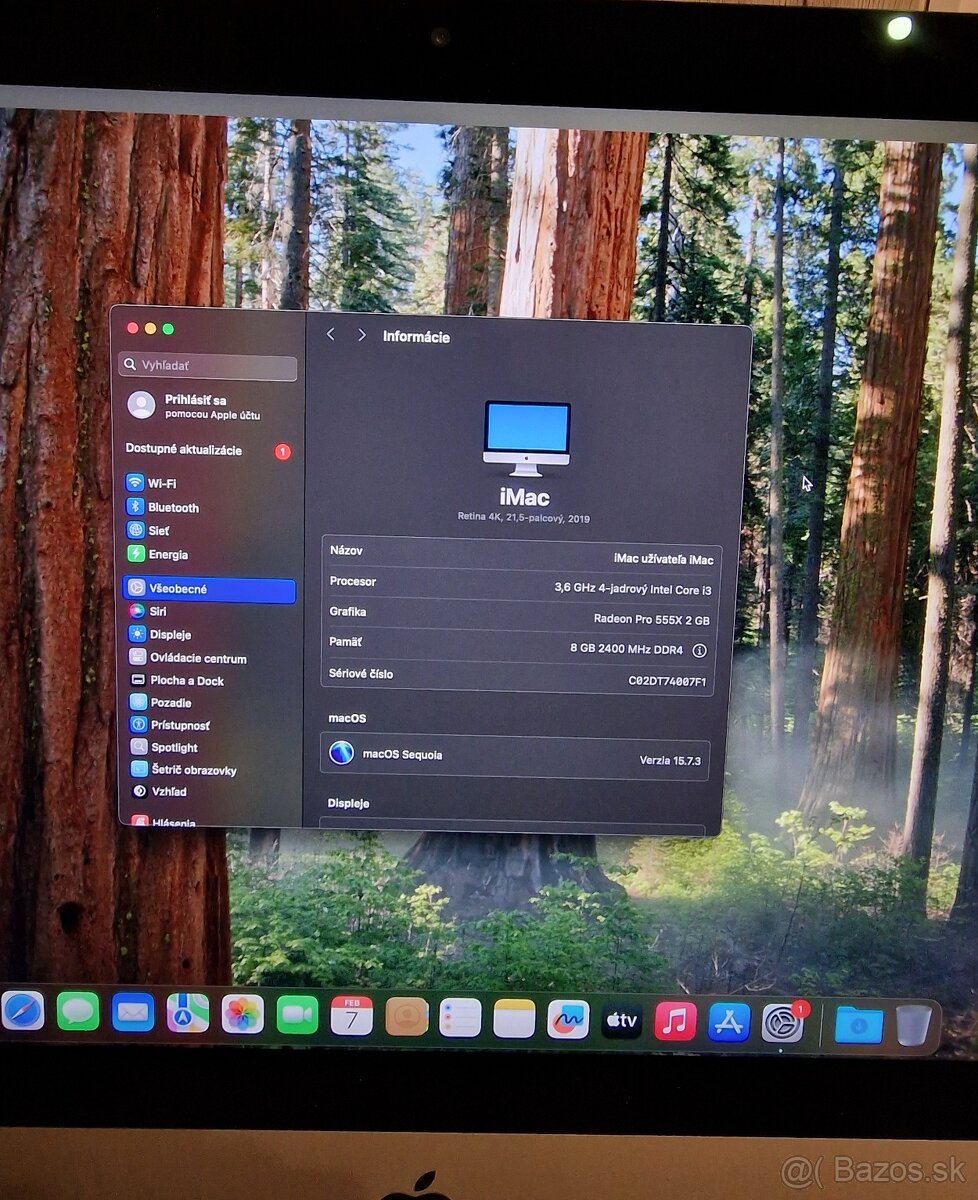Expand the Displeje section below macOS
The image size is (978, 1200).
pyautogui.click(x=348, y=803)
